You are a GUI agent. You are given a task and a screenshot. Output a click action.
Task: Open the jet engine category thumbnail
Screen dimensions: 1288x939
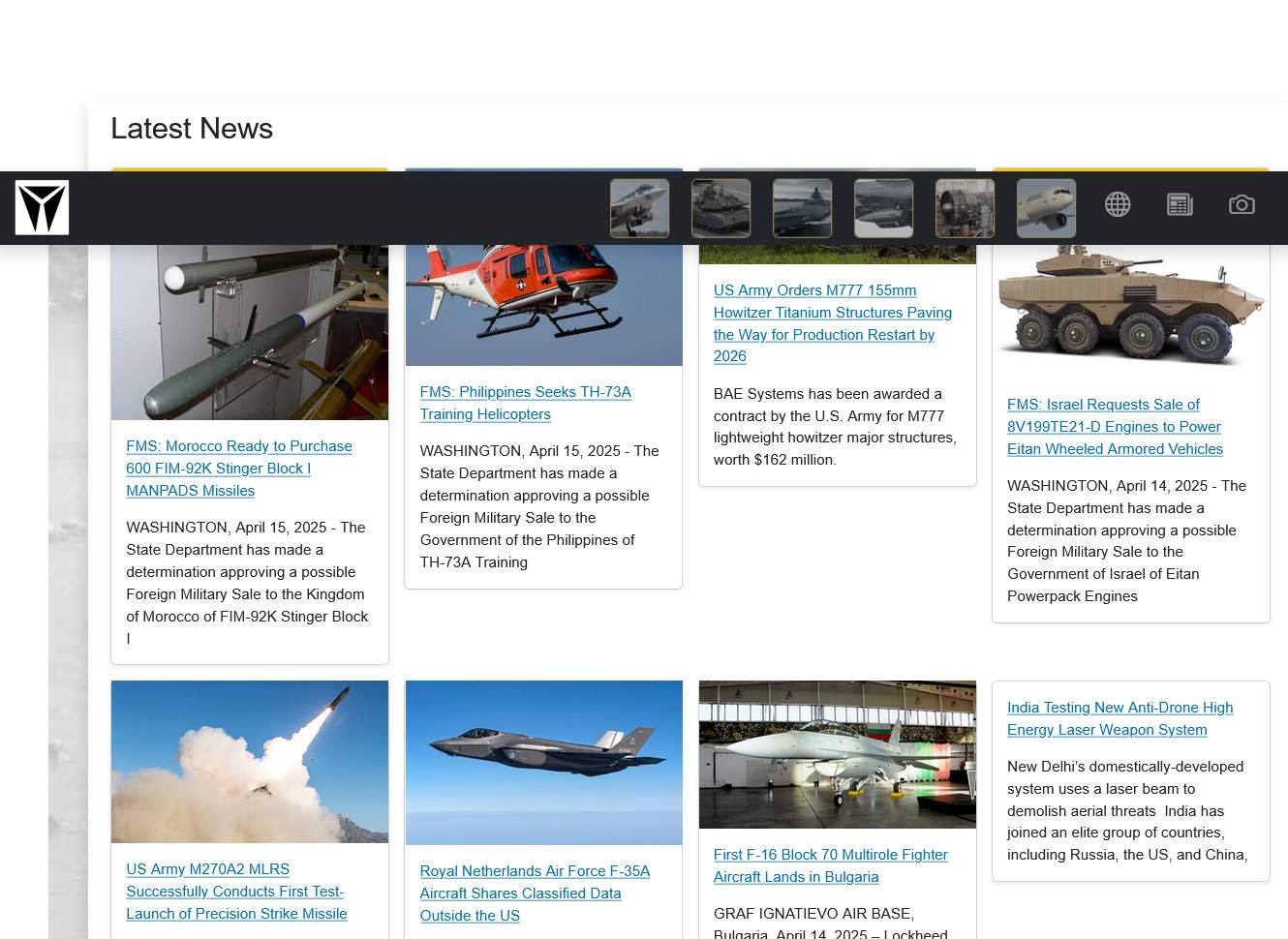click(965, 208)
